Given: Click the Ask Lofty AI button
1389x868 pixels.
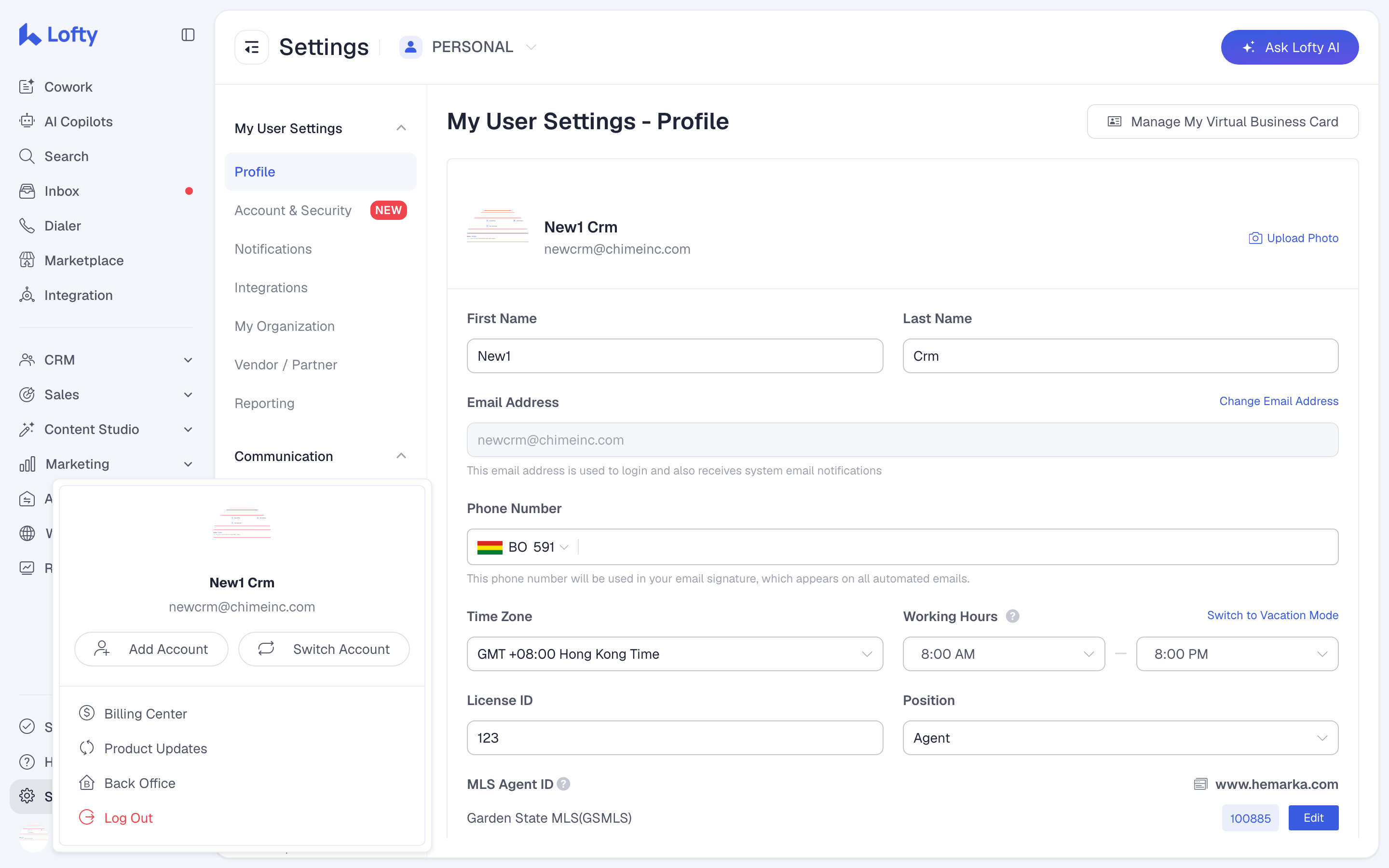Looking at the screenshot, I should tap(1290, 47).
